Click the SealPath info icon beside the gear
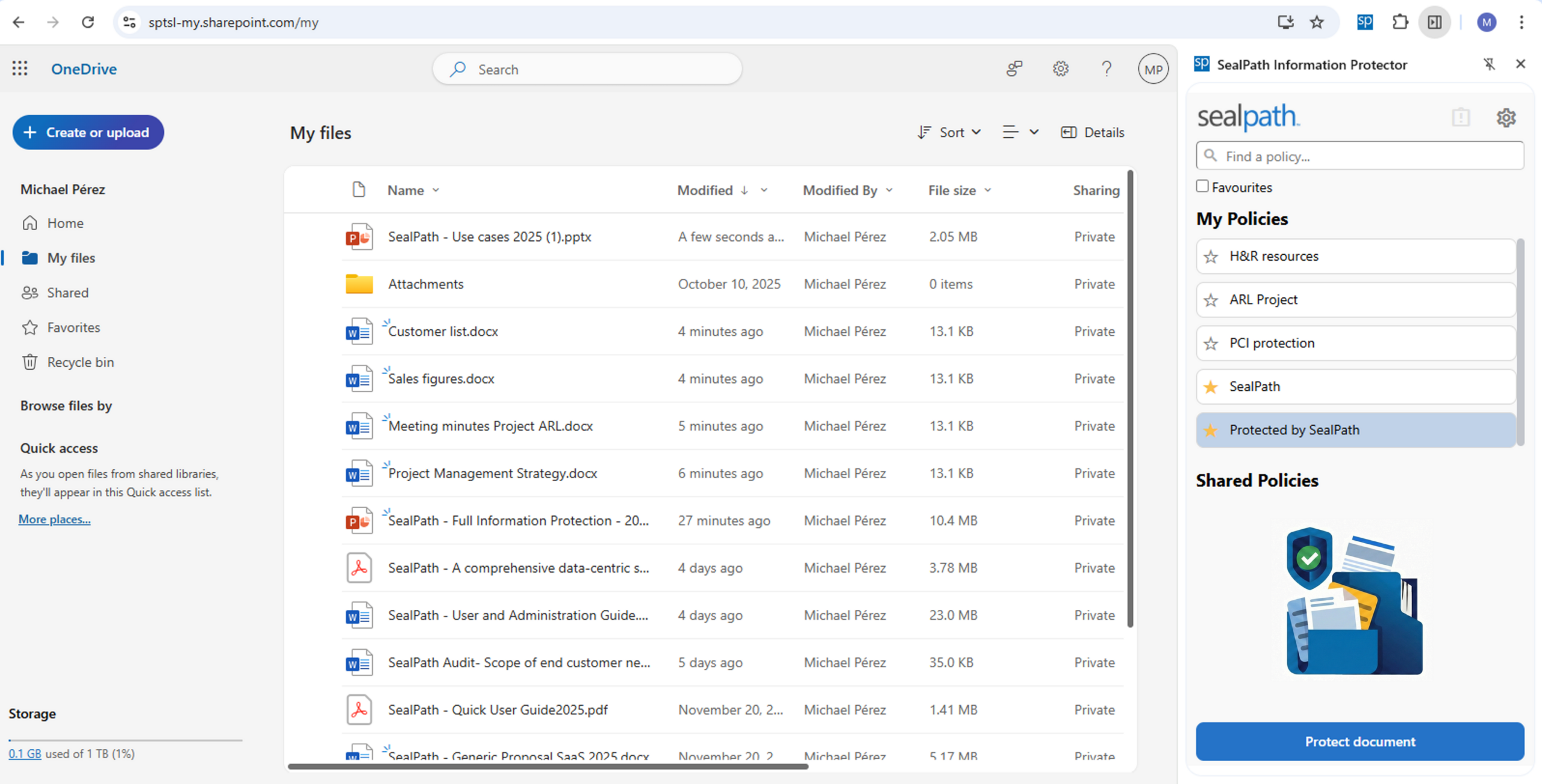Viewport: 1542px width, 784px height. [1461, 117]
